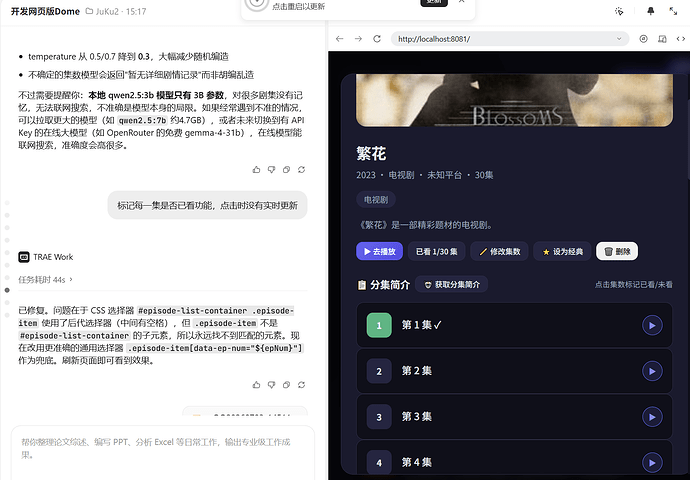Click the 第 3 集 row title
690x480 pixels.
pyautogui.click(x=416, y=417)
